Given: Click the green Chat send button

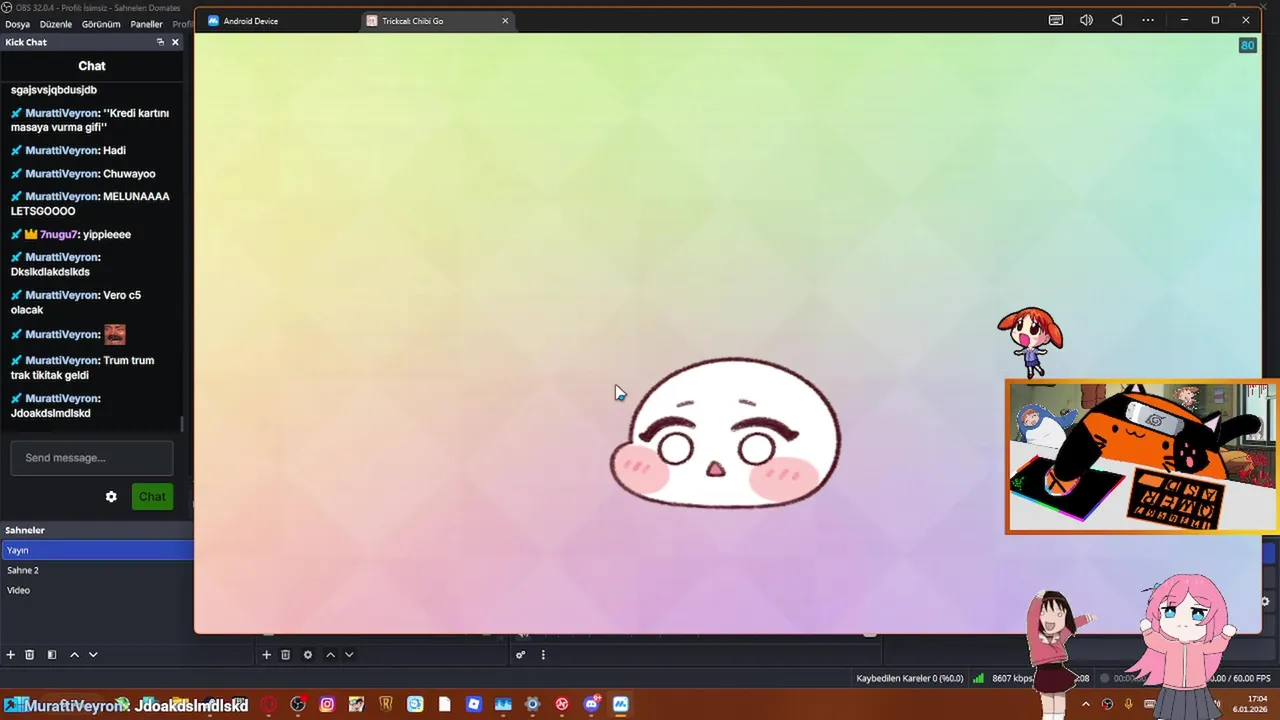Looking at the screenshot, I should (x=152, y=497).
